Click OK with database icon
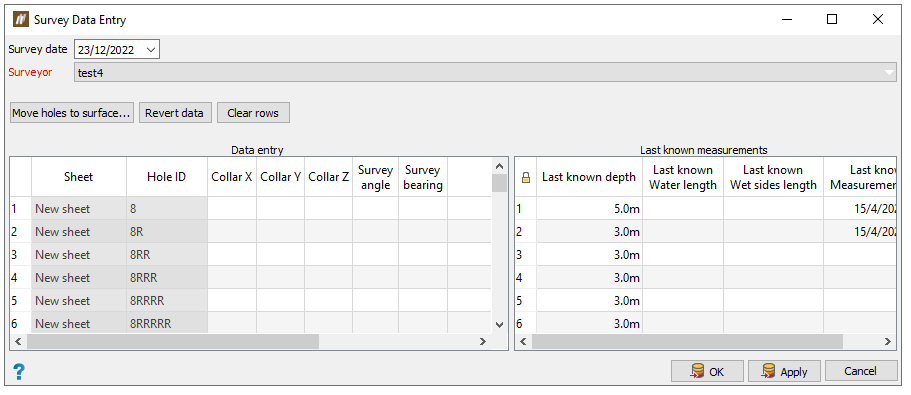The image size is (911, 395). point(707,371)
